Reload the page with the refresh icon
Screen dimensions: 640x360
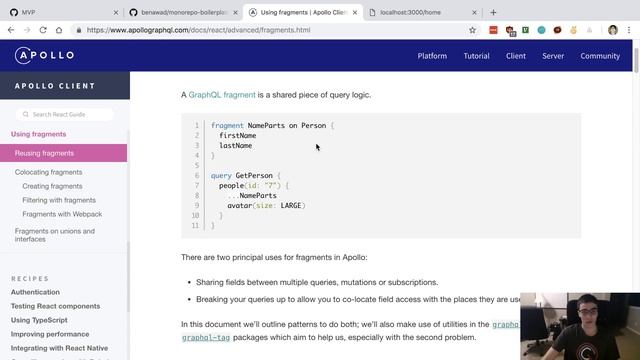[43, 30]
